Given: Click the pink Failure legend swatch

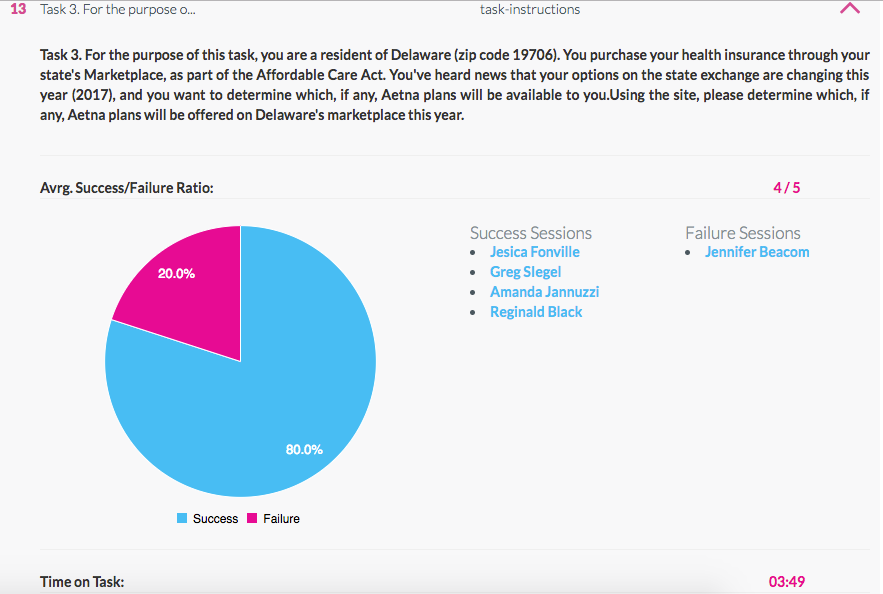Looking at the screenshot, I should [x=252, y=519].
